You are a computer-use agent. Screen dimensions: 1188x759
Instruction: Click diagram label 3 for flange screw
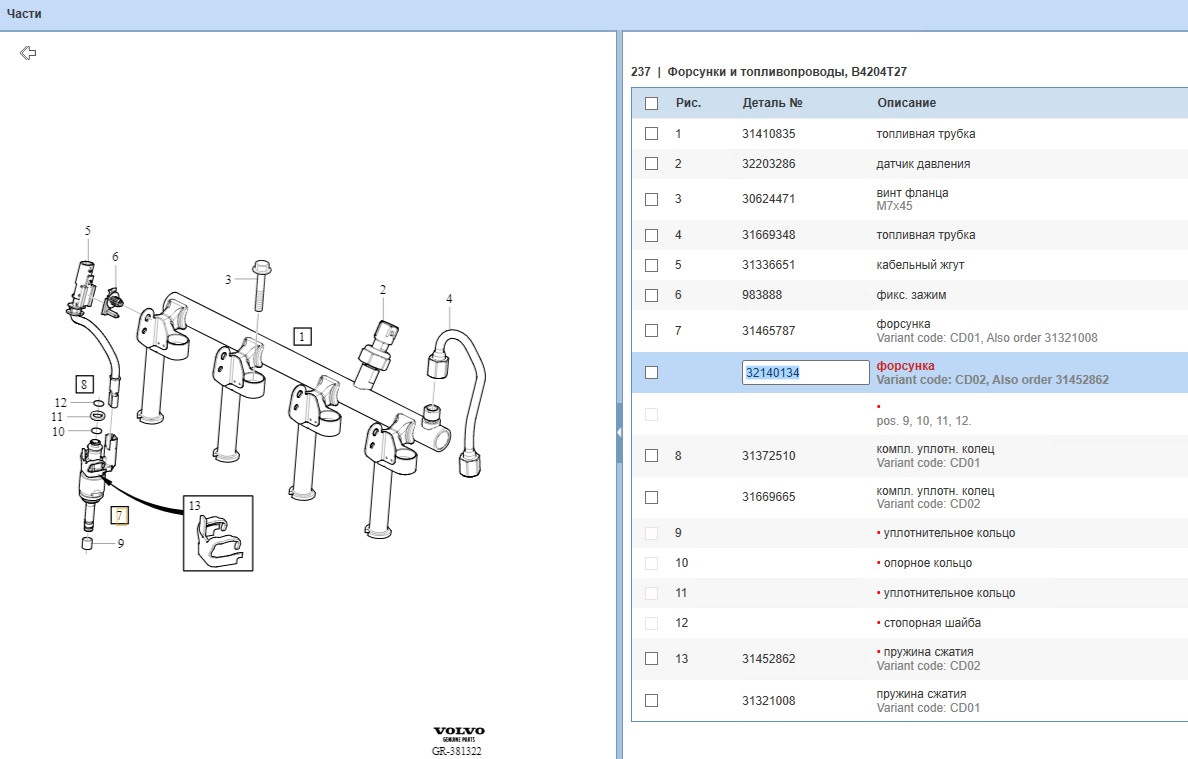[228, 280]
